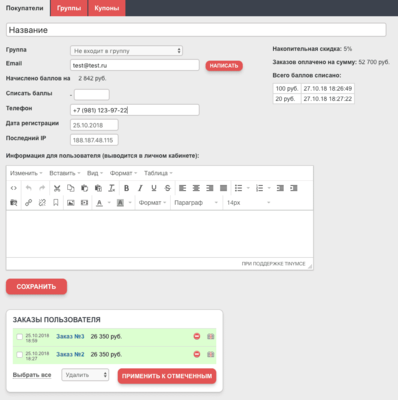
Task: Click the paste icon in the editor toolbar
Action: click(84, 188)
